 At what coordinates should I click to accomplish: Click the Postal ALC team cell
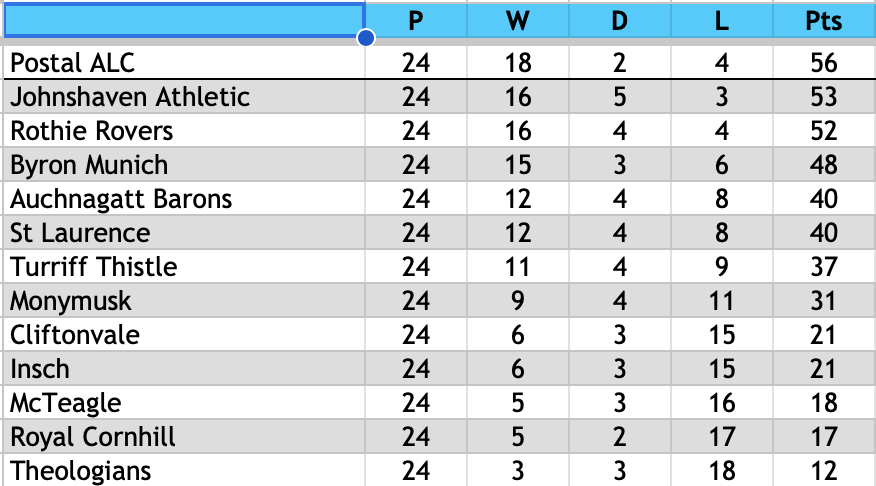184,63
